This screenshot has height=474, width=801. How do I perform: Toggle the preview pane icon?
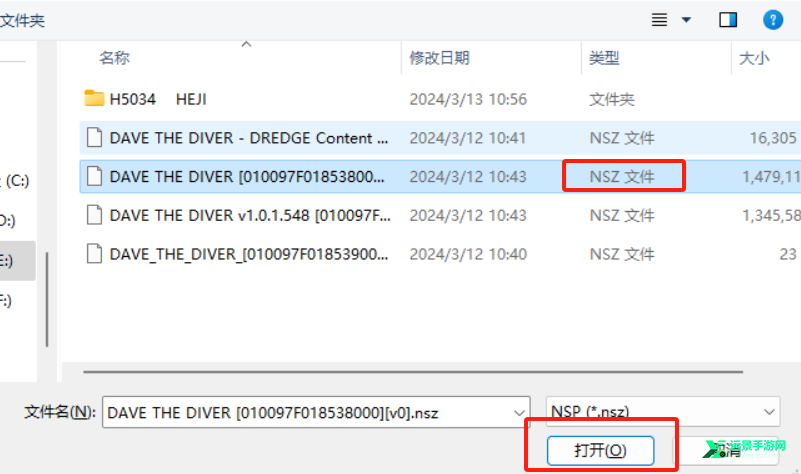pyautogui.click(x=728, y=20)
